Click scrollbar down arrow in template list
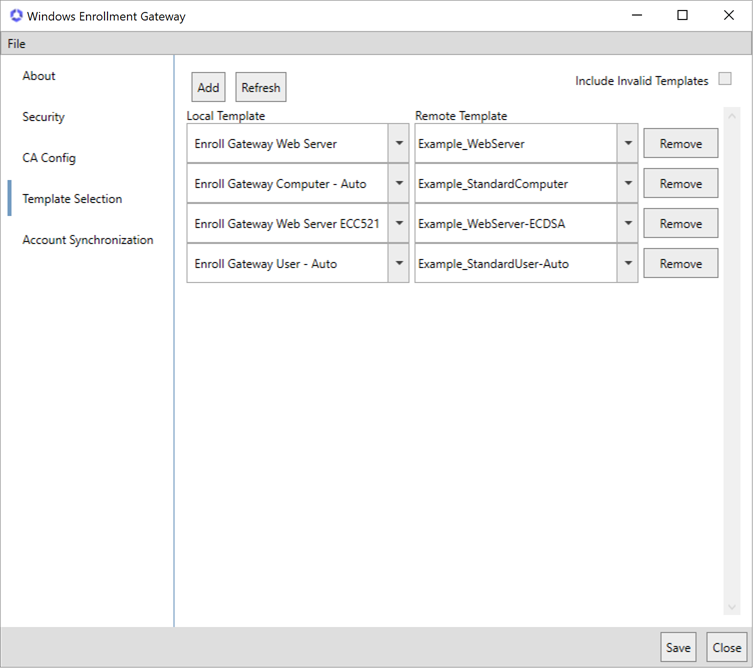The width and height of the screenshot is (753, 668). [731, 607]
